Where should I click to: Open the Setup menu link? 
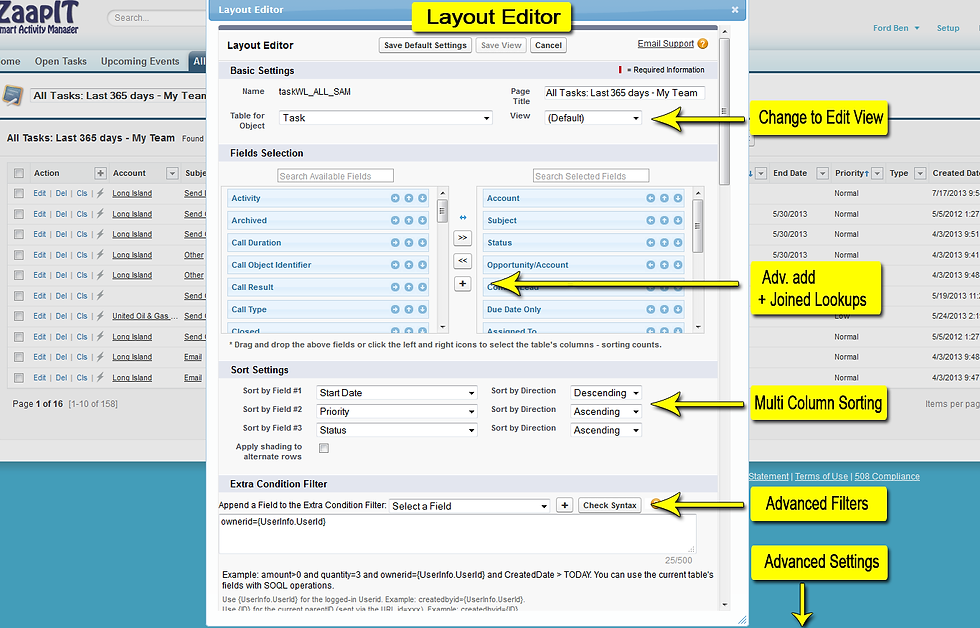948,28
